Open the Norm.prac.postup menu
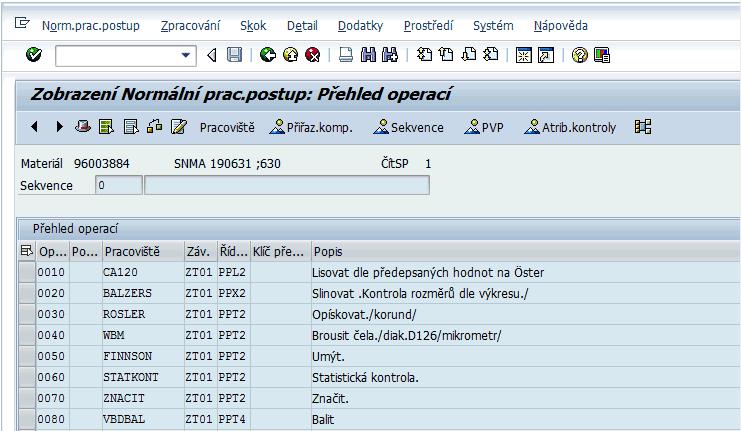Image resolution: width=741 pixels, height=431 pixels. click(x=91, y=26)
